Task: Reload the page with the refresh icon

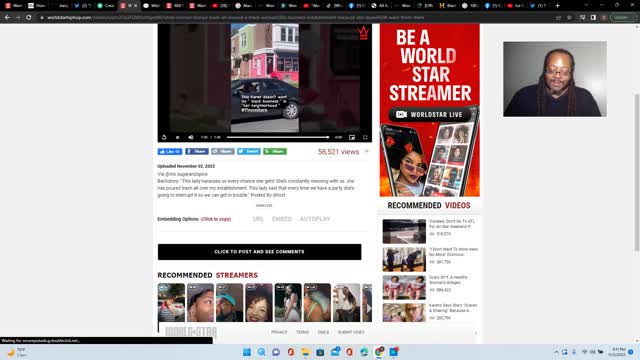Action: click(x=29, y=18)
